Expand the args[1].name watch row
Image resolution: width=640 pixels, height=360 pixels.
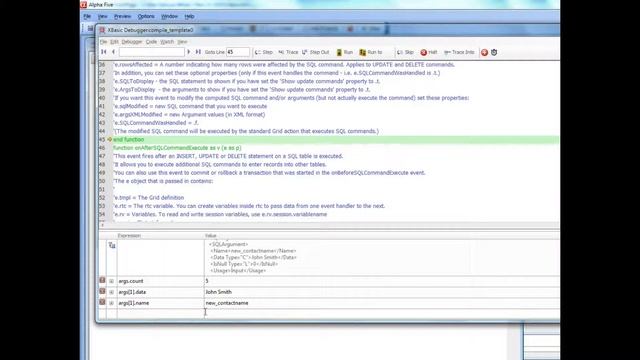111,303
